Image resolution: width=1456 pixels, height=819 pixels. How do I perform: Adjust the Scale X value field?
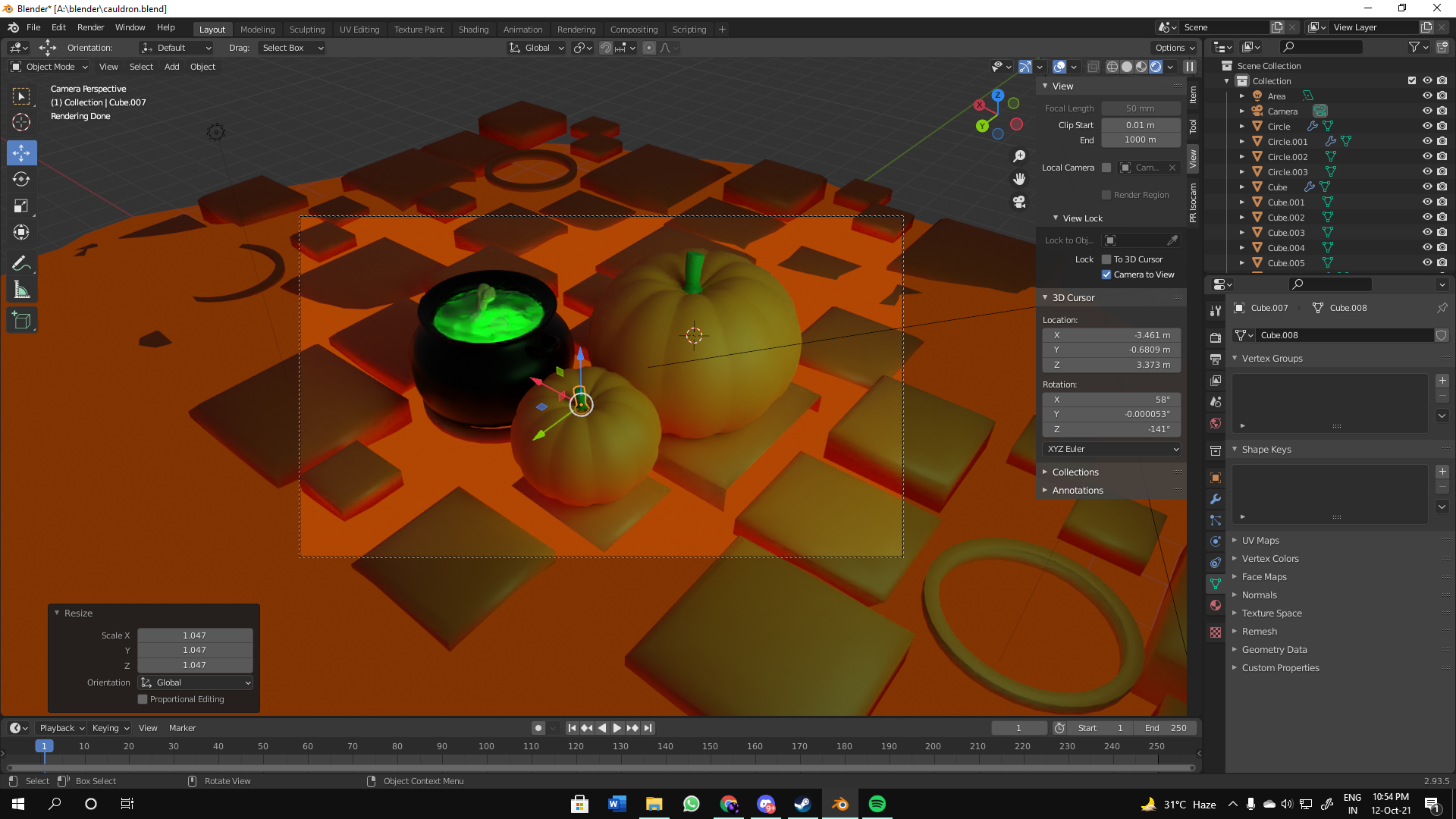(x=195, y=635)
